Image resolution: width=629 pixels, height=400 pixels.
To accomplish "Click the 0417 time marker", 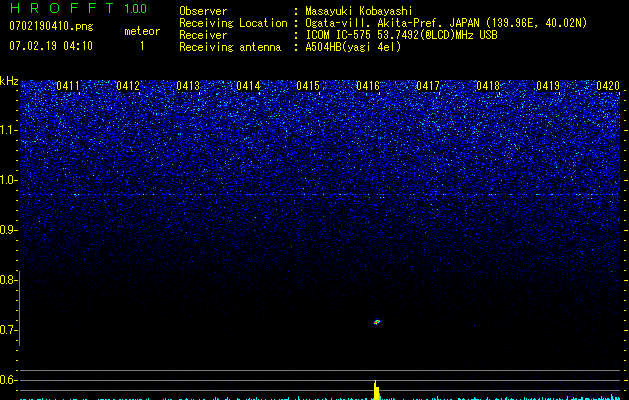I will click(x=428, y=86).
